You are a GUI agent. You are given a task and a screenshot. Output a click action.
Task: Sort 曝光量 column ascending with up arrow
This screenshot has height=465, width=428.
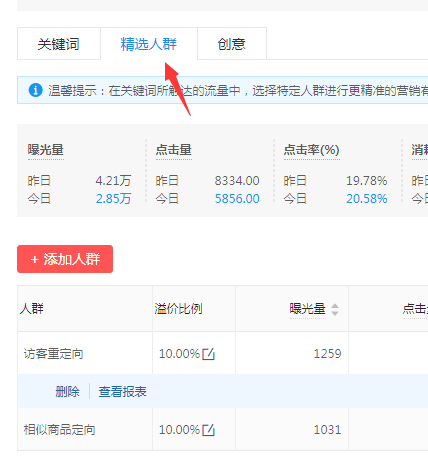(x=335, y=306)
